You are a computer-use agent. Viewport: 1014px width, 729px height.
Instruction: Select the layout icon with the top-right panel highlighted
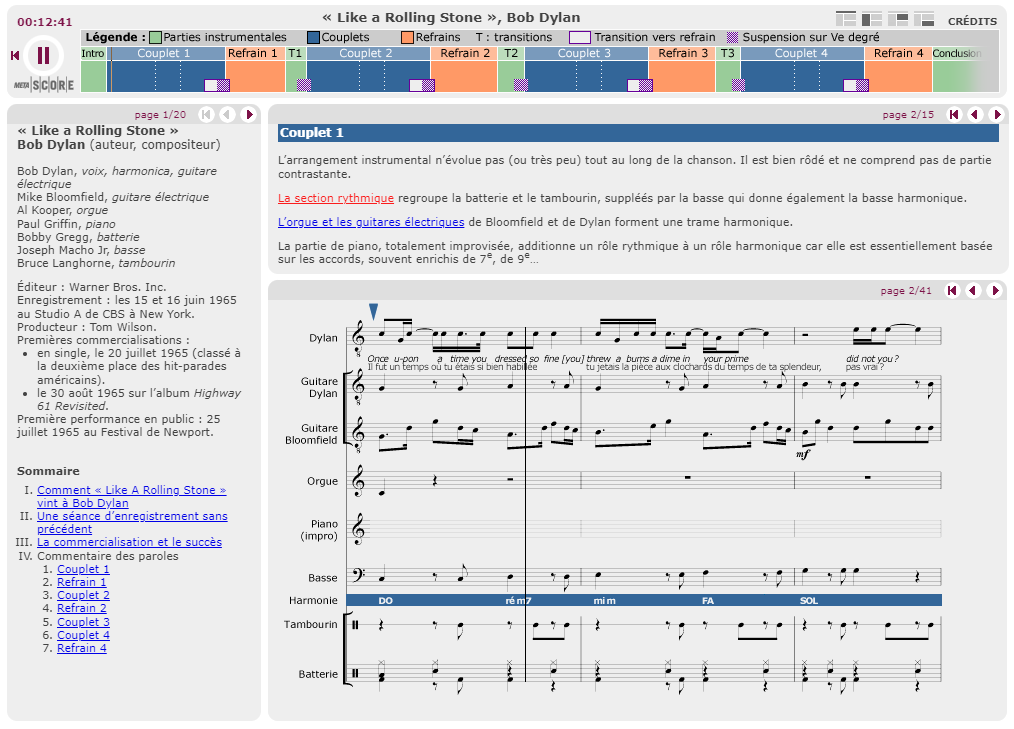click(x=898, y=19)
